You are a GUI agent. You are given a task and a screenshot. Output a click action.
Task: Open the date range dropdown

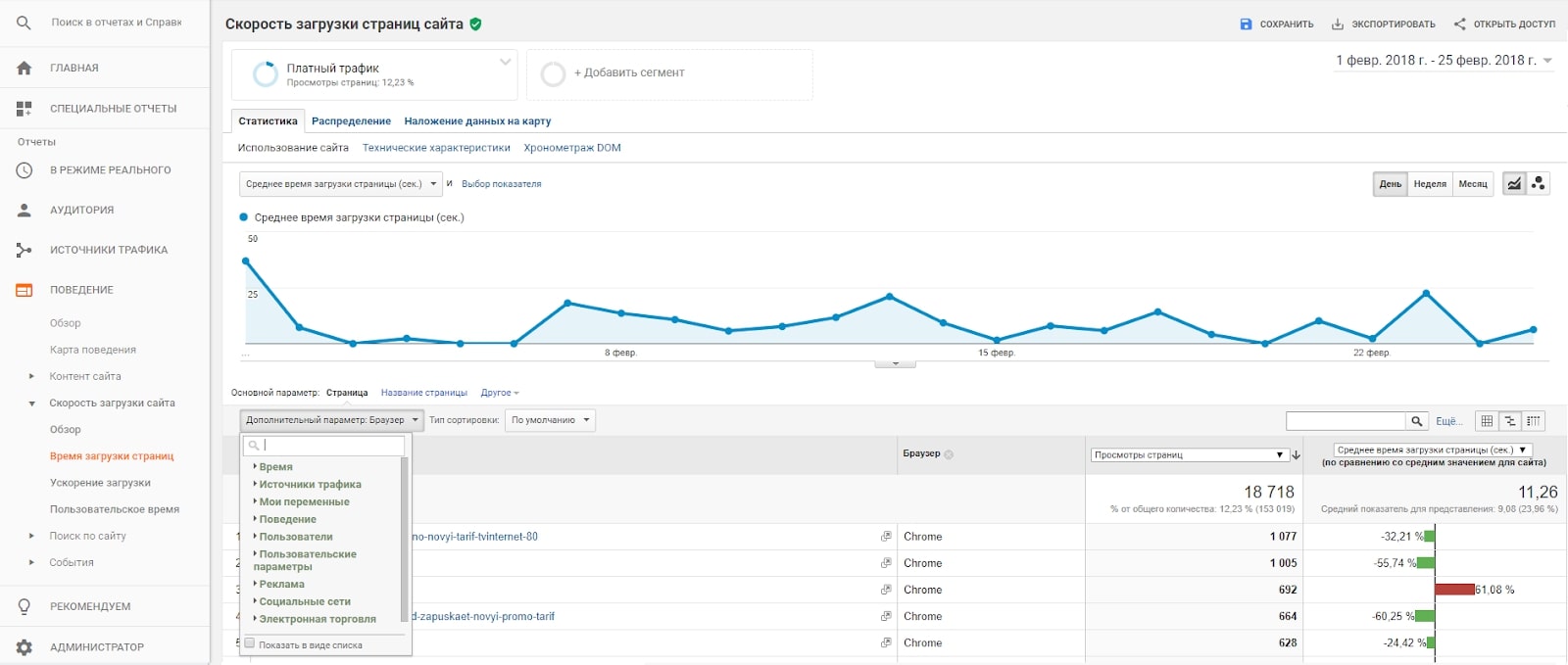coord(1445,61)
